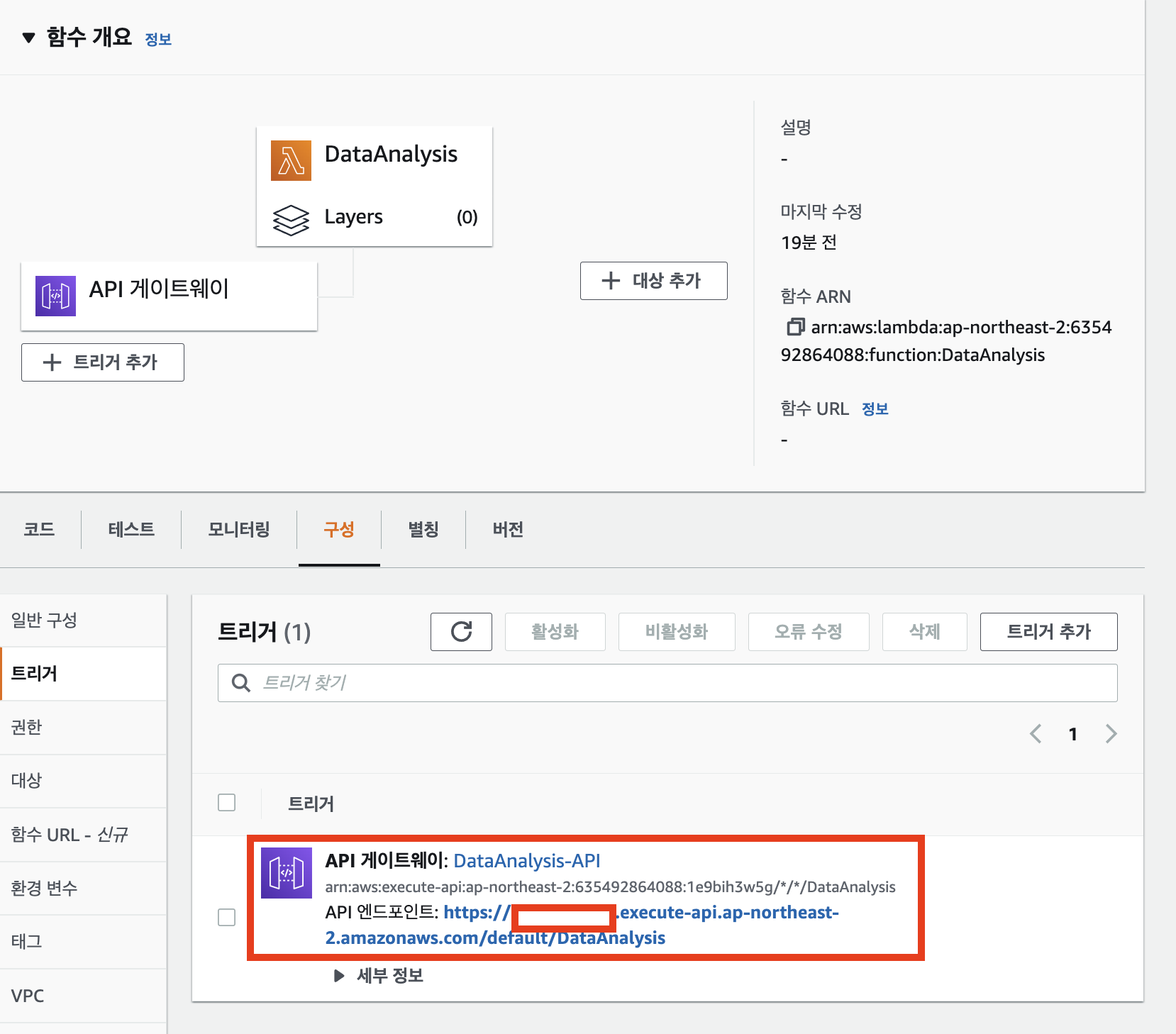Image resolution: width=1176 pixels, height=1034 pixels.
Task: Open 대상 in the side menu
Action: pos(83,781)
